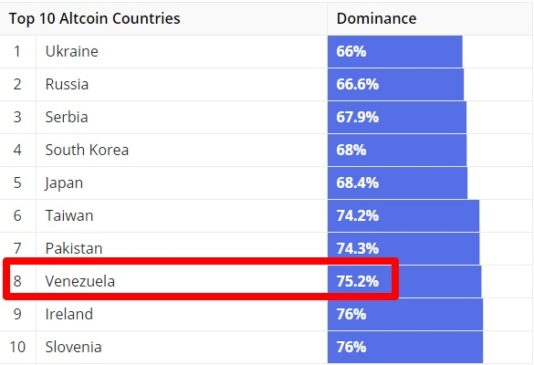The width and height of the screenshot is (534, 365).
Task: Click the 74.2% bar for Taiwan
Action: click(404, 216)
